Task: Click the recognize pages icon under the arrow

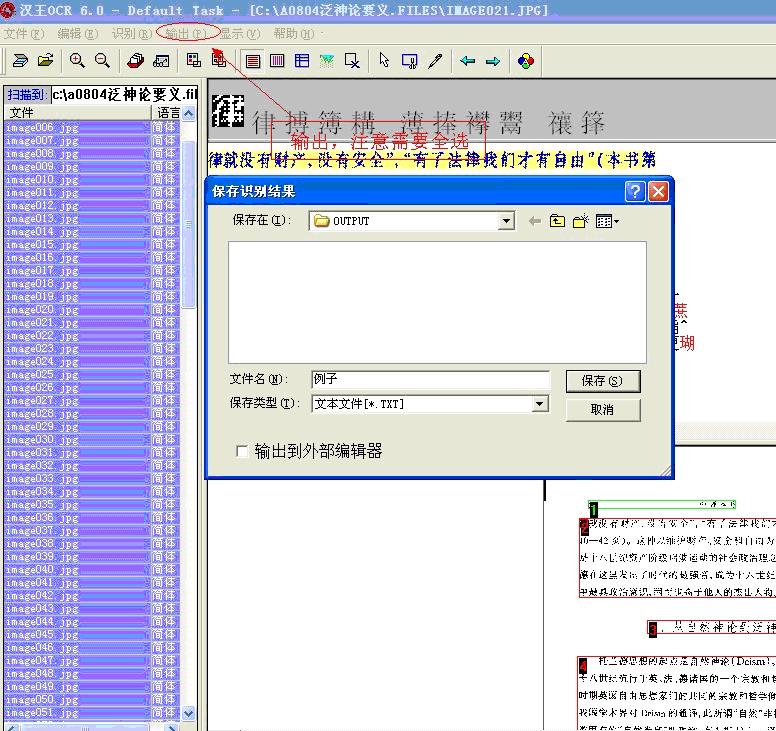Action: 219,61
